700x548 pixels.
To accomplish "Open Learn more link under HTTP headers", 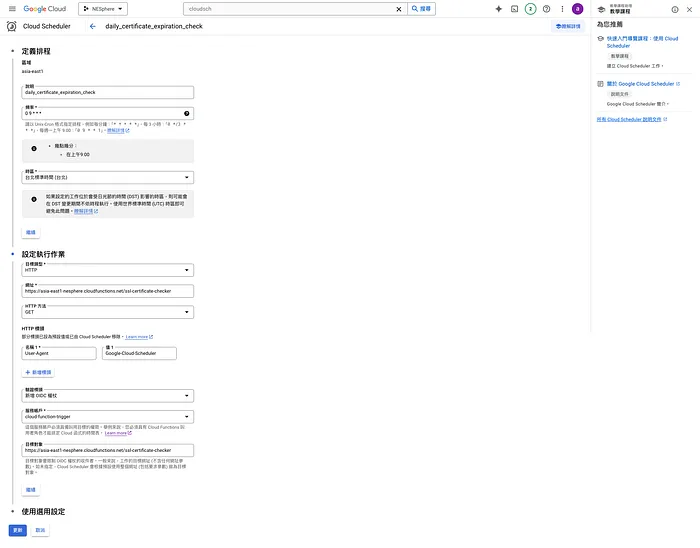I will [x=139, y=337].
